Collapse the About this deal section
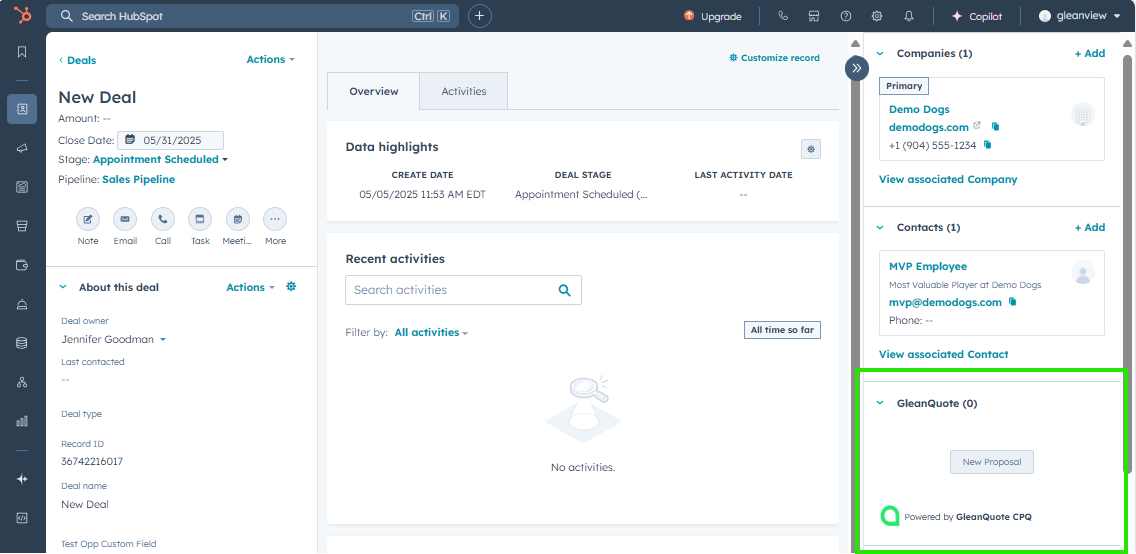Viewport: 1136px width, 554px height. point(62,287)
